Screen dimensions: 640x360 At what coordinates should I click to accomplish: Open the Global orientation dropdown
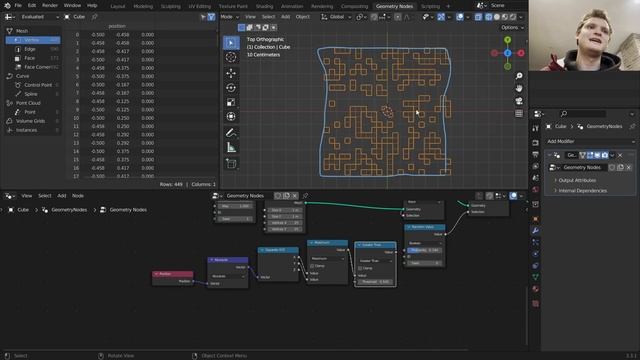pyautogui.click(x=336, y=17)
